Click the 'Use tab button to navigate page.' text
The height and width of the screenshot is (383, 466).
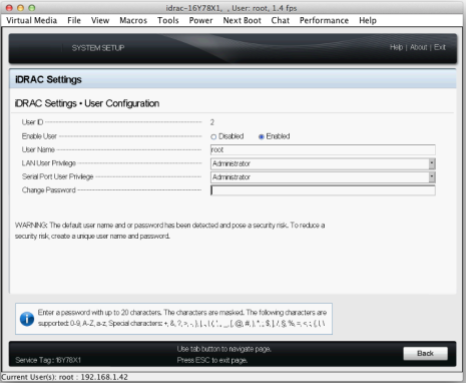[224, 349]
